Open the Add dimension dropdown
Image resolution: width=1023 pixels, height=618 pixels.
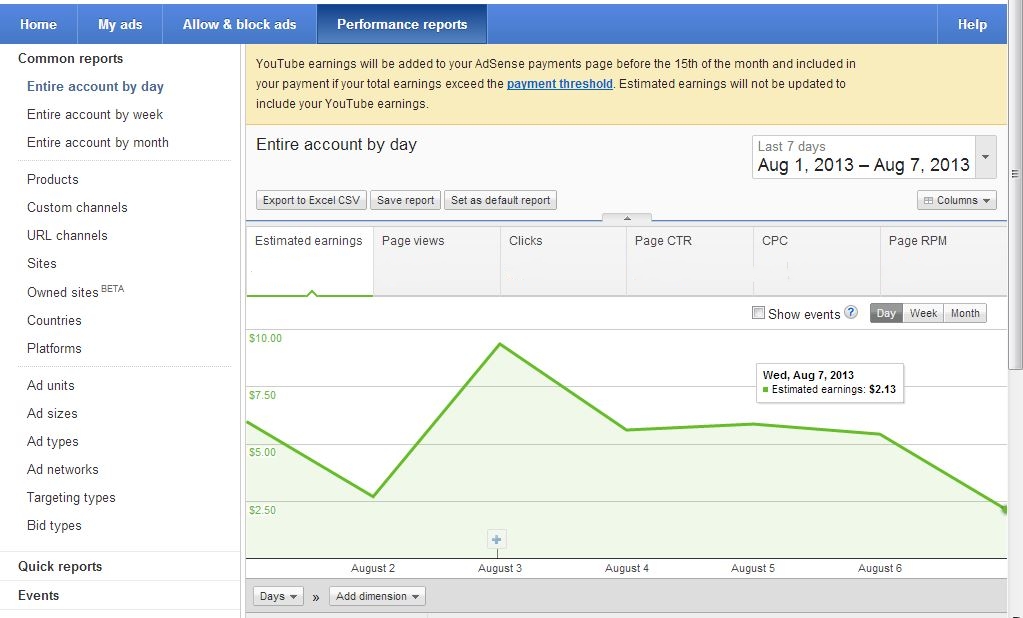(x=378, y=596)
